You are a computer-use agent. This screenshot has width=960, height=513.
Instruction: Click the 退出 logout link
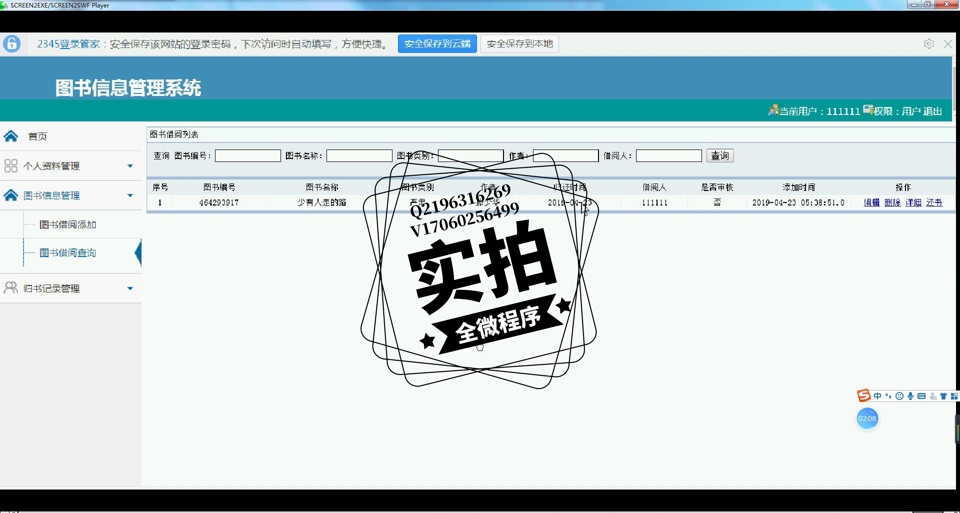point(932,111)
